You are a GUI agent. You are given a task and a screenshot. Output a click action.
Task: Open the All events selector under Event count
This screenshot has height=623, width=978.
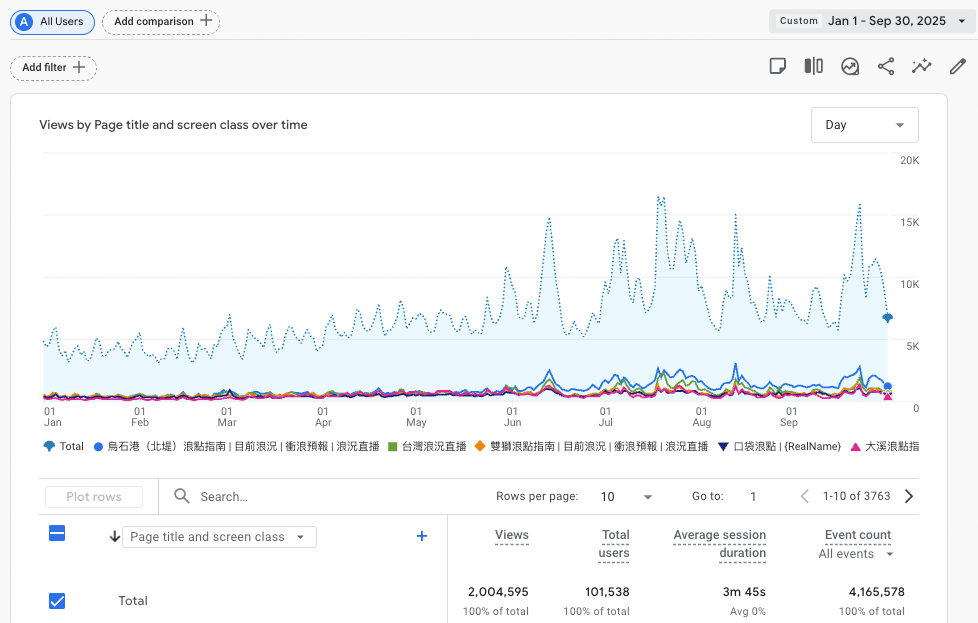pos(852,554)
